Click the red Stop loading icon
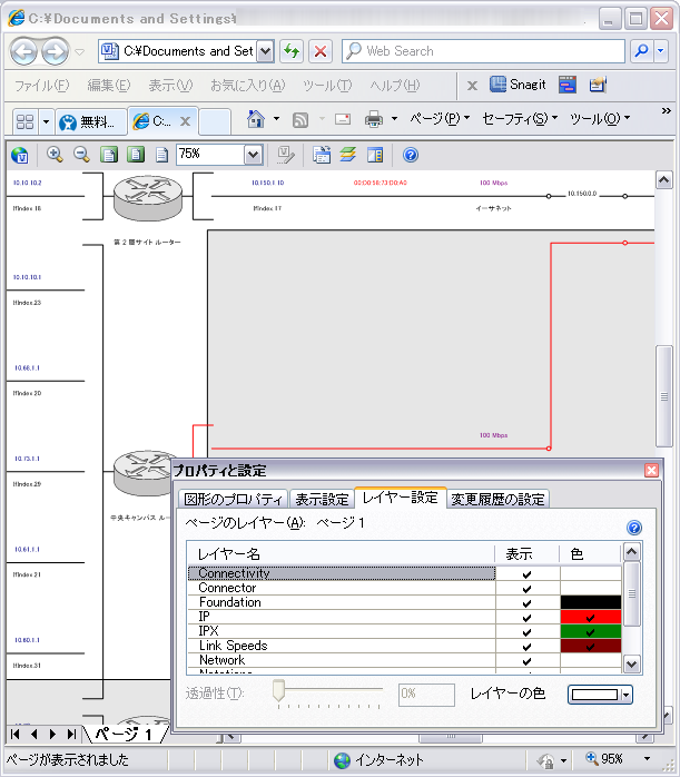The width and height of the screenshot is (680, 777). pyautogui.click(x=320, y=51)
